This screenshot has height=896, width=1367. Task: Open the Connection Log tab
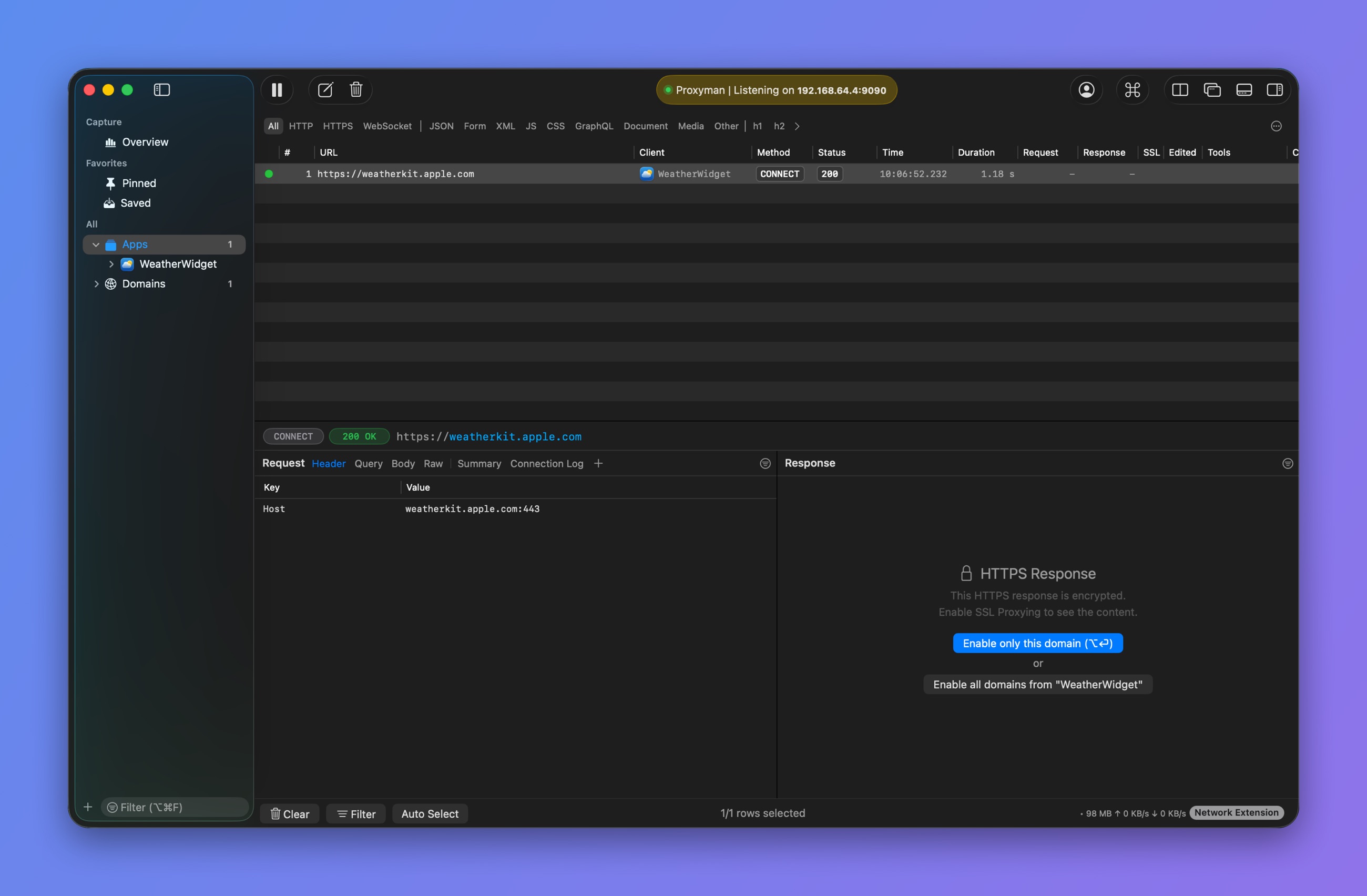point(546,463)
